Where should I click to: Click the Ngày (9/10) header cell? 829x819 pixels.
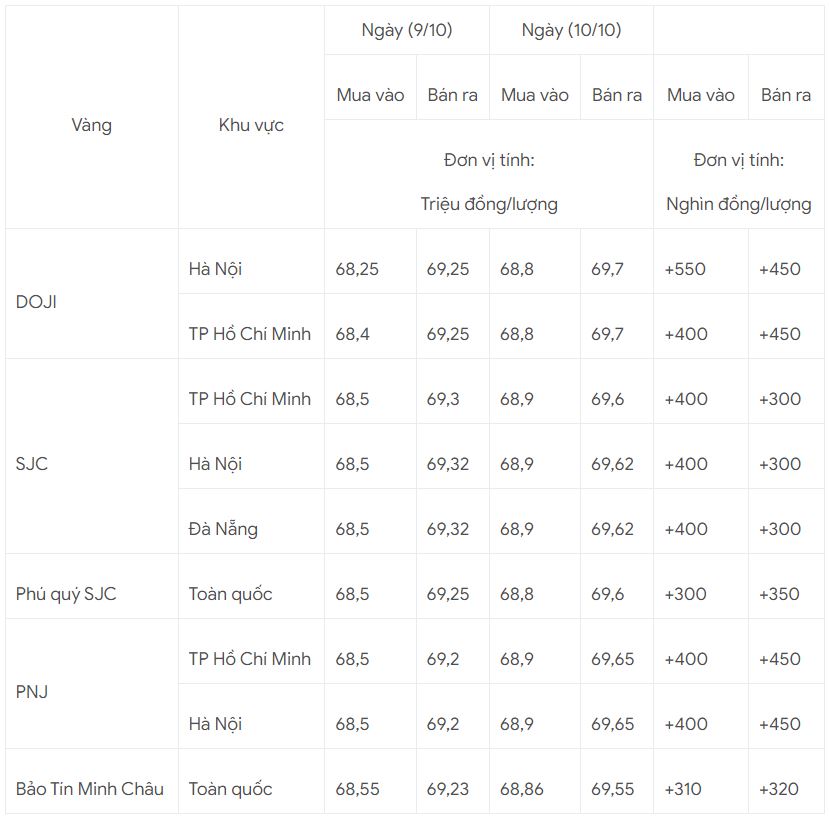click(407, 30)
